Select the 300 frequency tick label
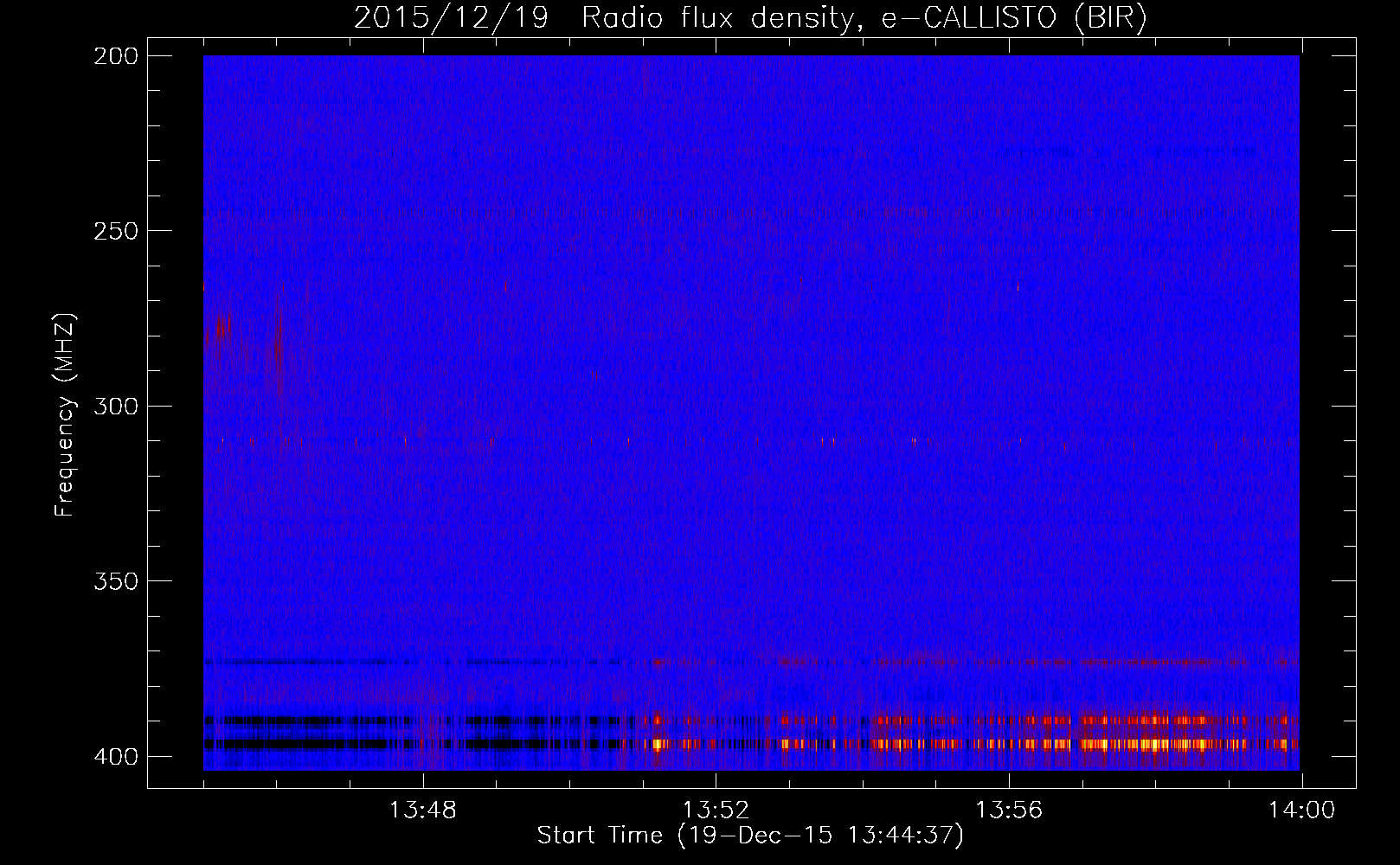The image size is (1400, 865). (116, 406)
